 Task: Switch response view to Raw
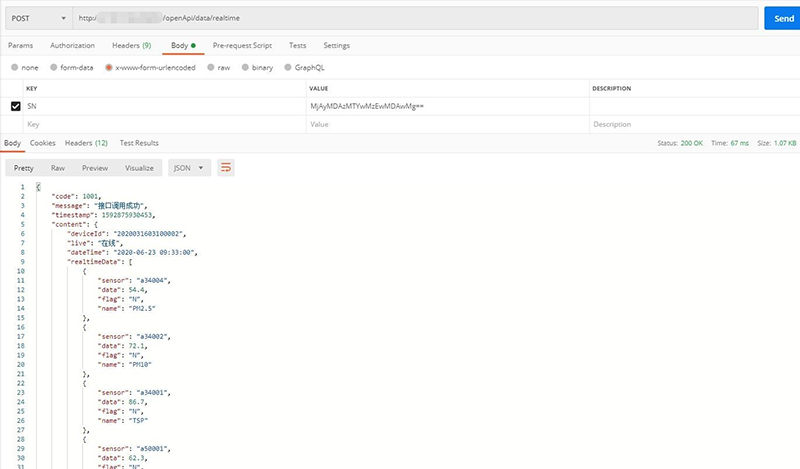(58, 168)
